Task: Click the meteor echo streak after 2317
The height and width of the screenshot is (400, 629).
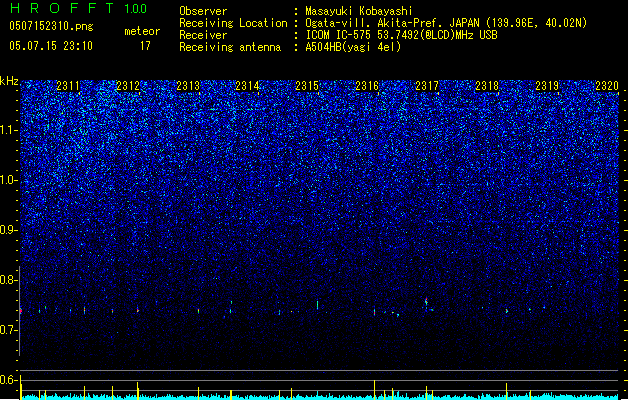Action: (426, 304)
